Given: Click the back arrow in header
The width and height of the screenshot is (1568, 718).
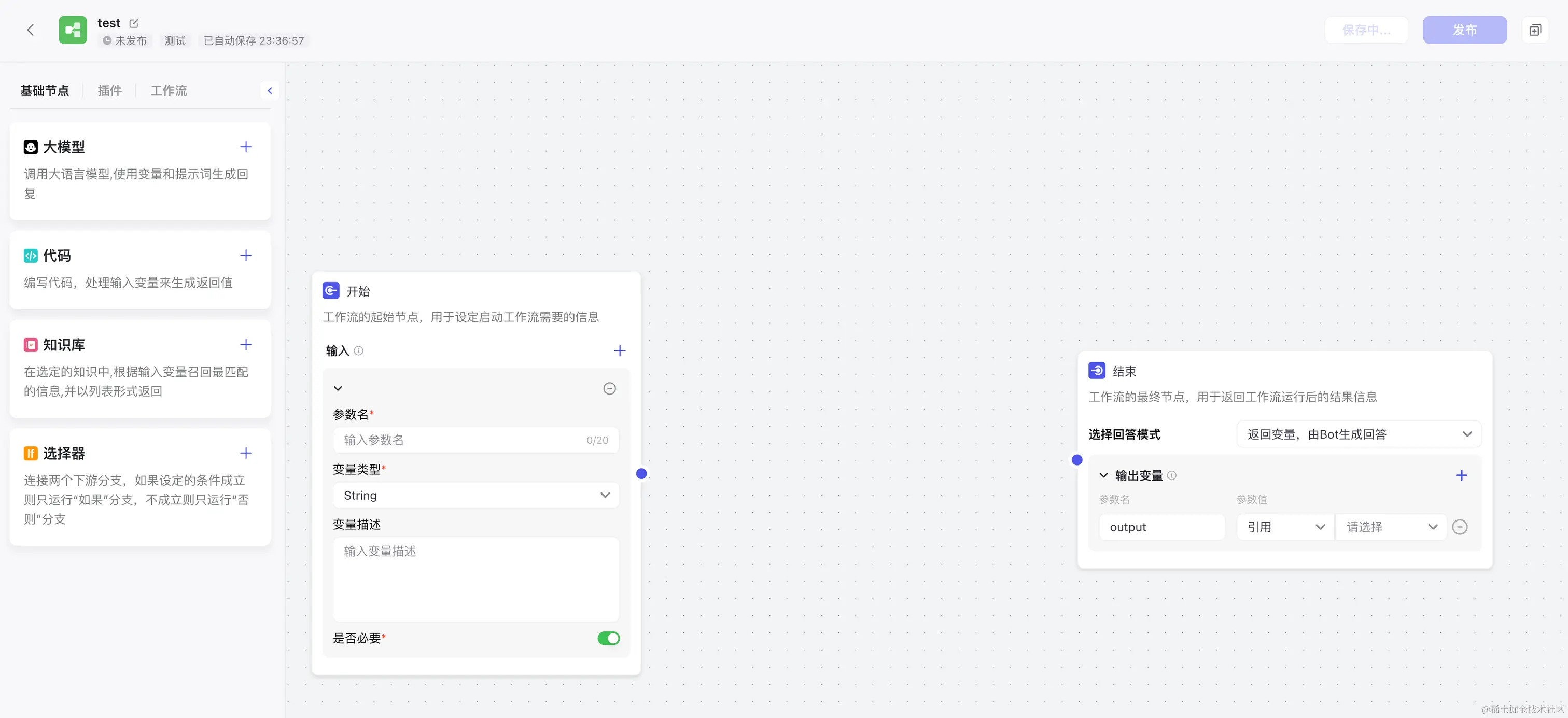Looking at the screenshot, I should coord(31,30).
